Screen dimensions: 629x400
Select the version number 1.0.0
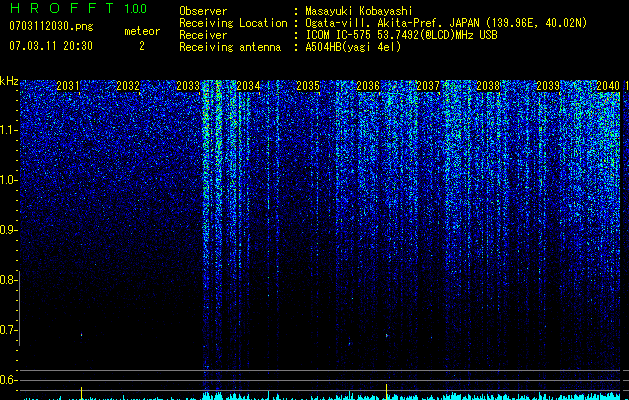pos(136,8)
